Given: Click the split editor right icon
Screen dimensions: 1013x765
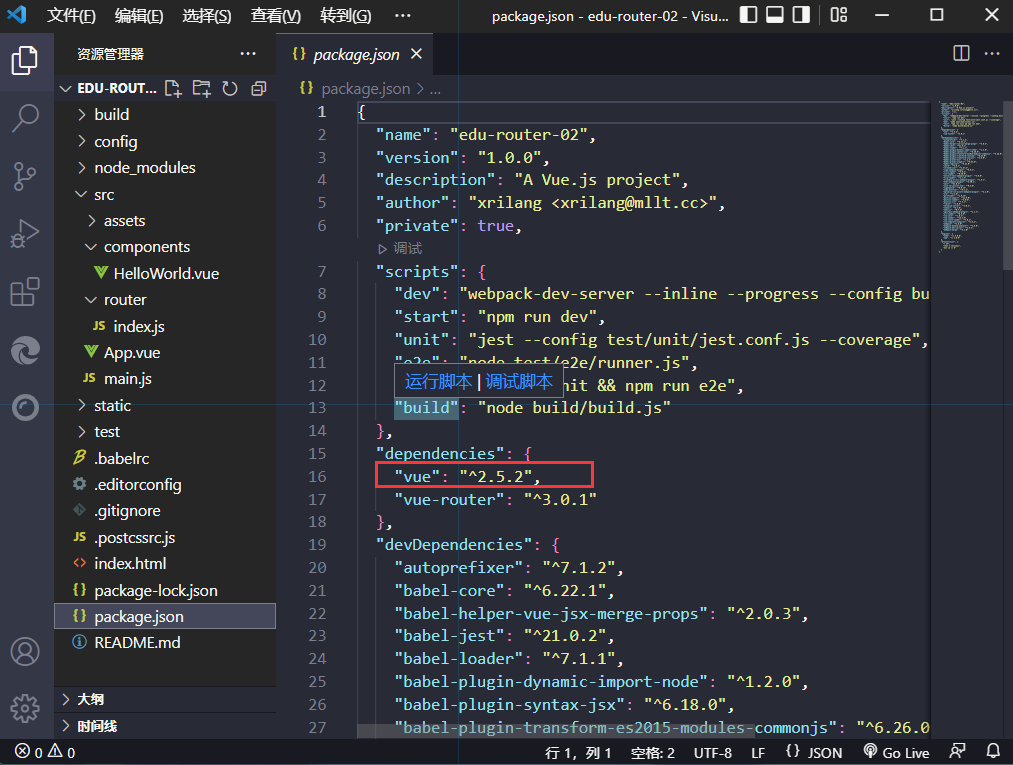Looking at the screenshot, I should coord(961,54).
